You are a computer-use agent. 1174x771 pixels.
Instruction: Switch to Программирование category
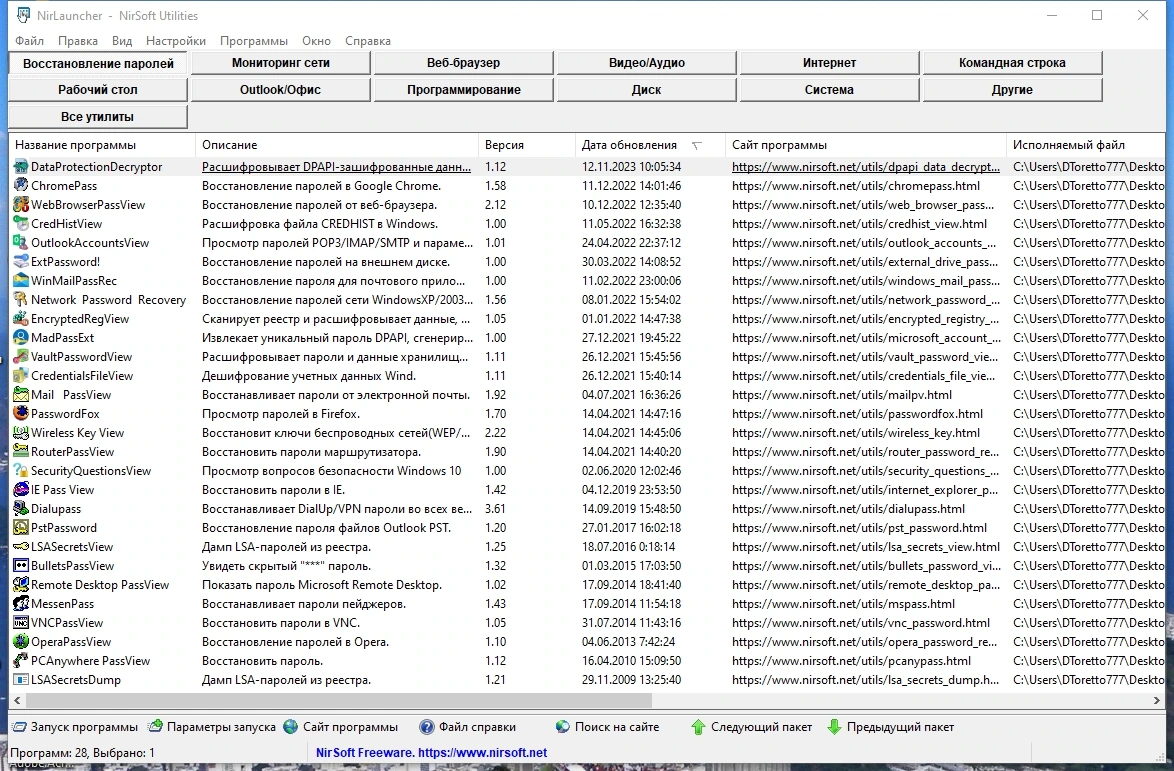tap(463, 90)
